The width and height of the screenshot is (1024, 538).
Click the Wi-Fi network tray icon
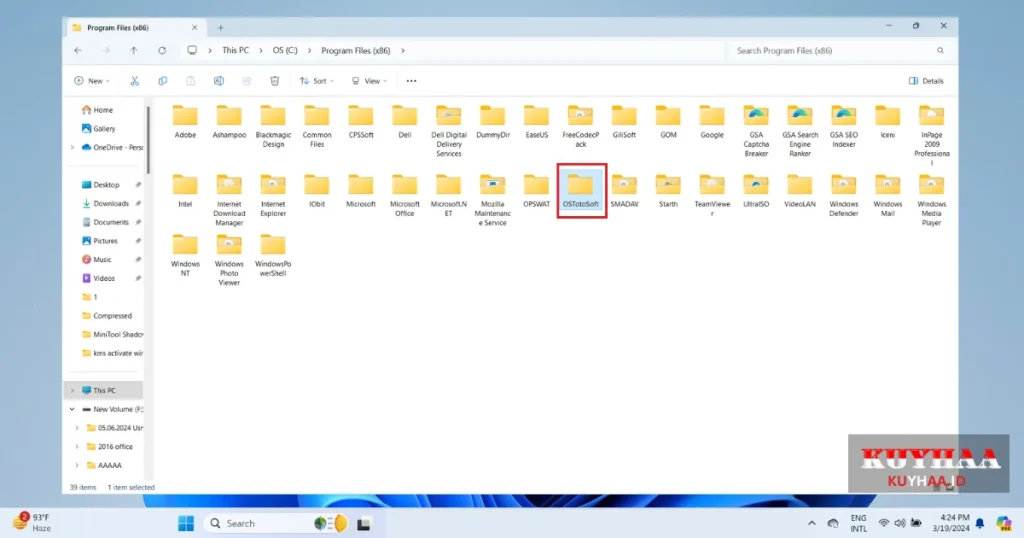pyautogui.click(x=884, y=523)
